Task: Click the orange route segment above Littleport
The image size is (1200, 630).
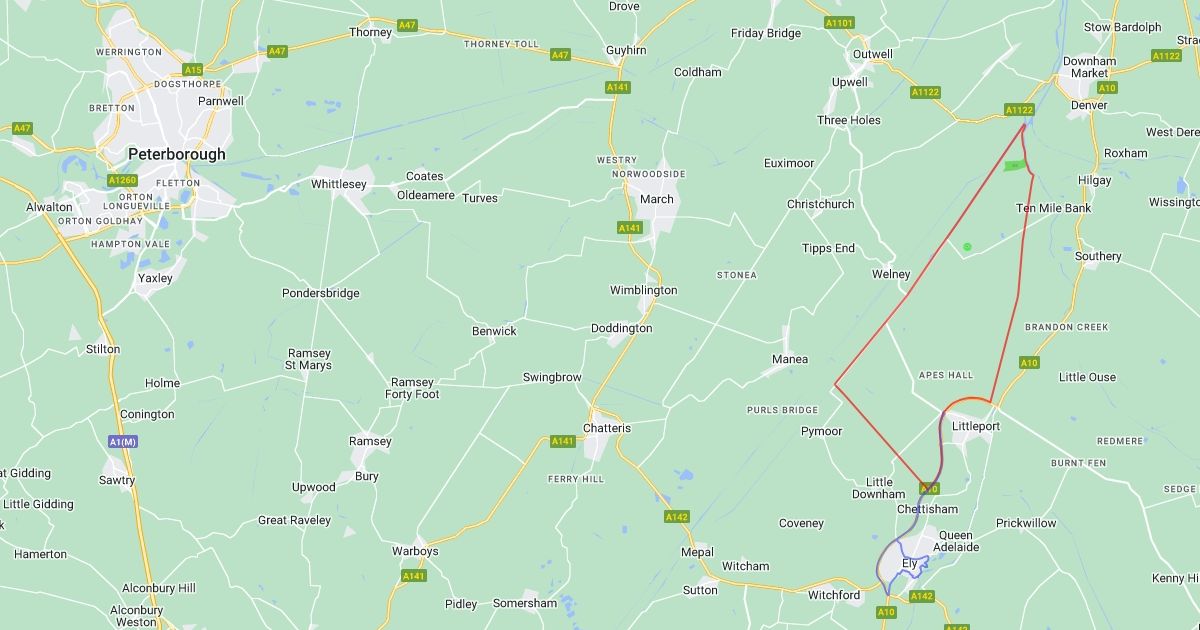Action: click(967, 400)
